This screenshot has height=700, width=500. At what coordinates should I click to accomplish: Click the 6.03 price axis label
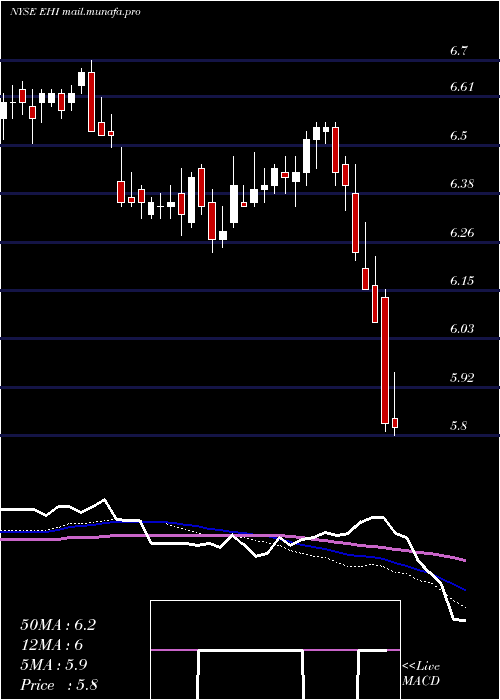[x=461, y=329]
